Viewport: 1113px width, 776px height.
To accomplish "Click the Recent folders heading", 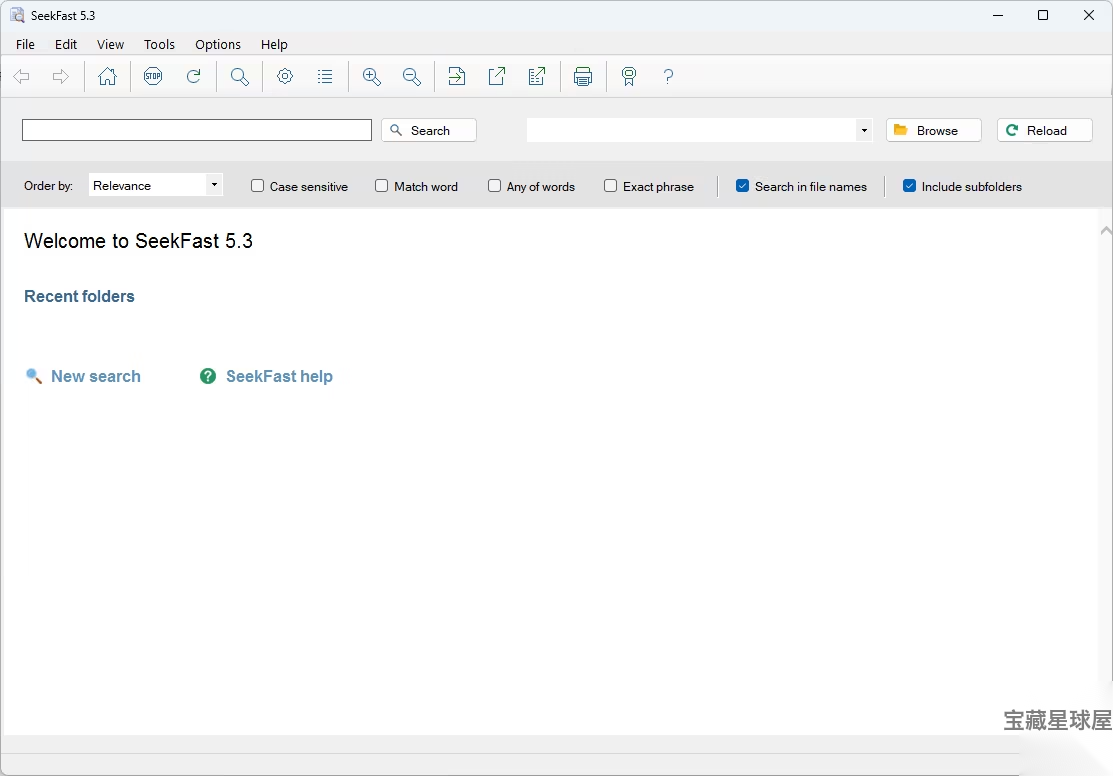I will pyautogui.click(x=80, y=296).
